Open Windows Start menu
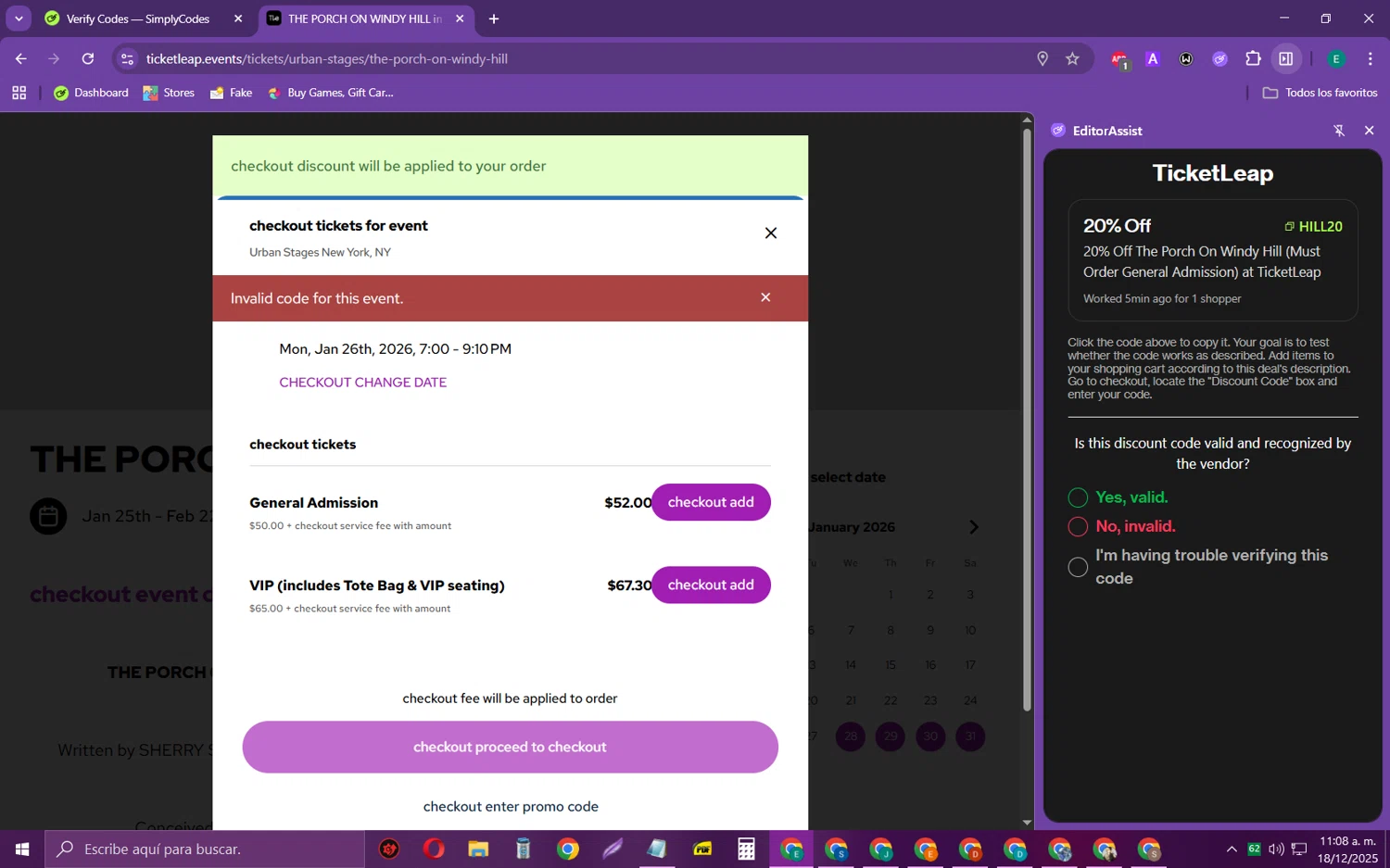The height and width of the screenshot is (868, 1390). 22,849
